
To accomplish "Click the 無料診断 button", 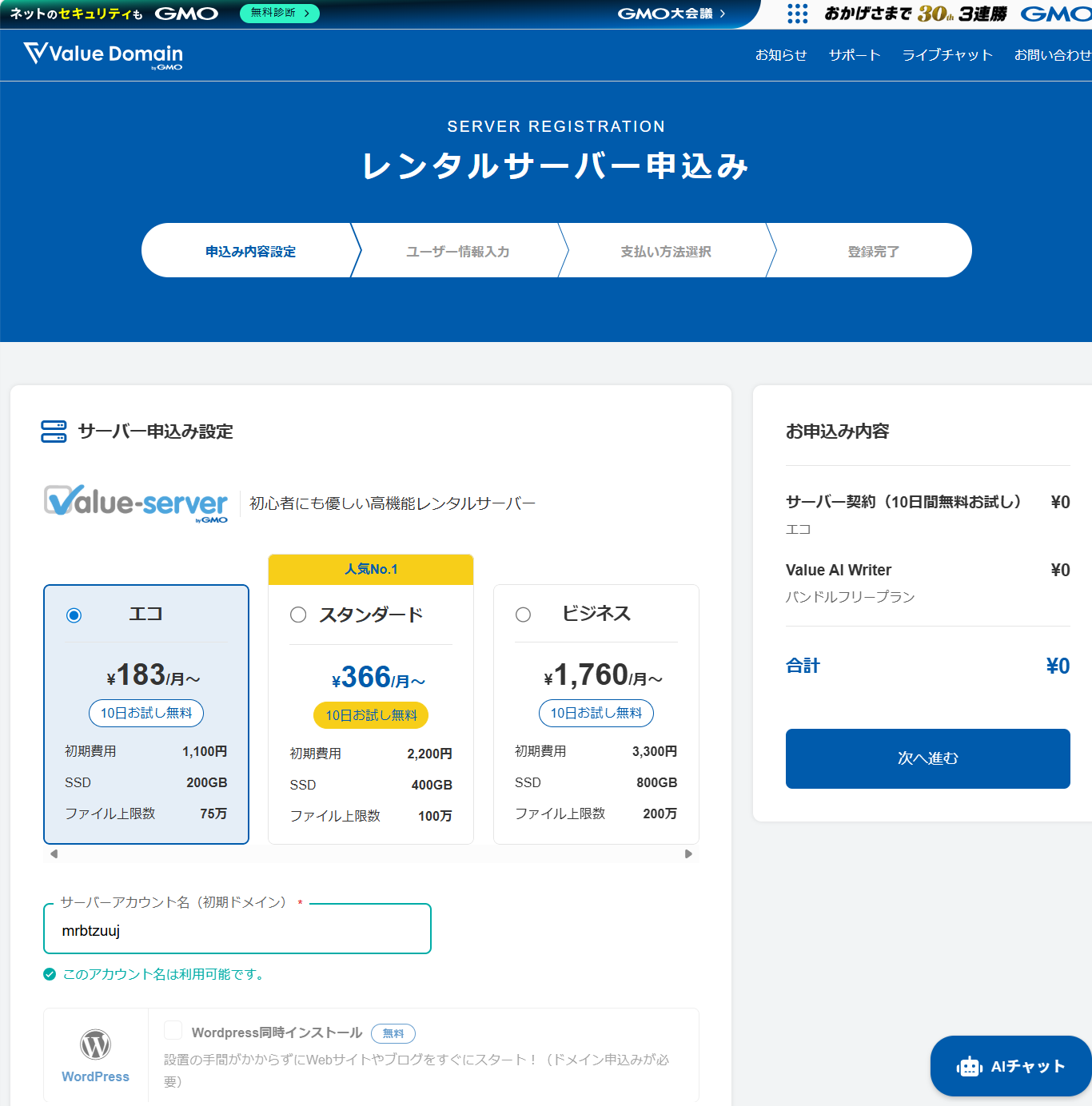I will pos(279,13).
